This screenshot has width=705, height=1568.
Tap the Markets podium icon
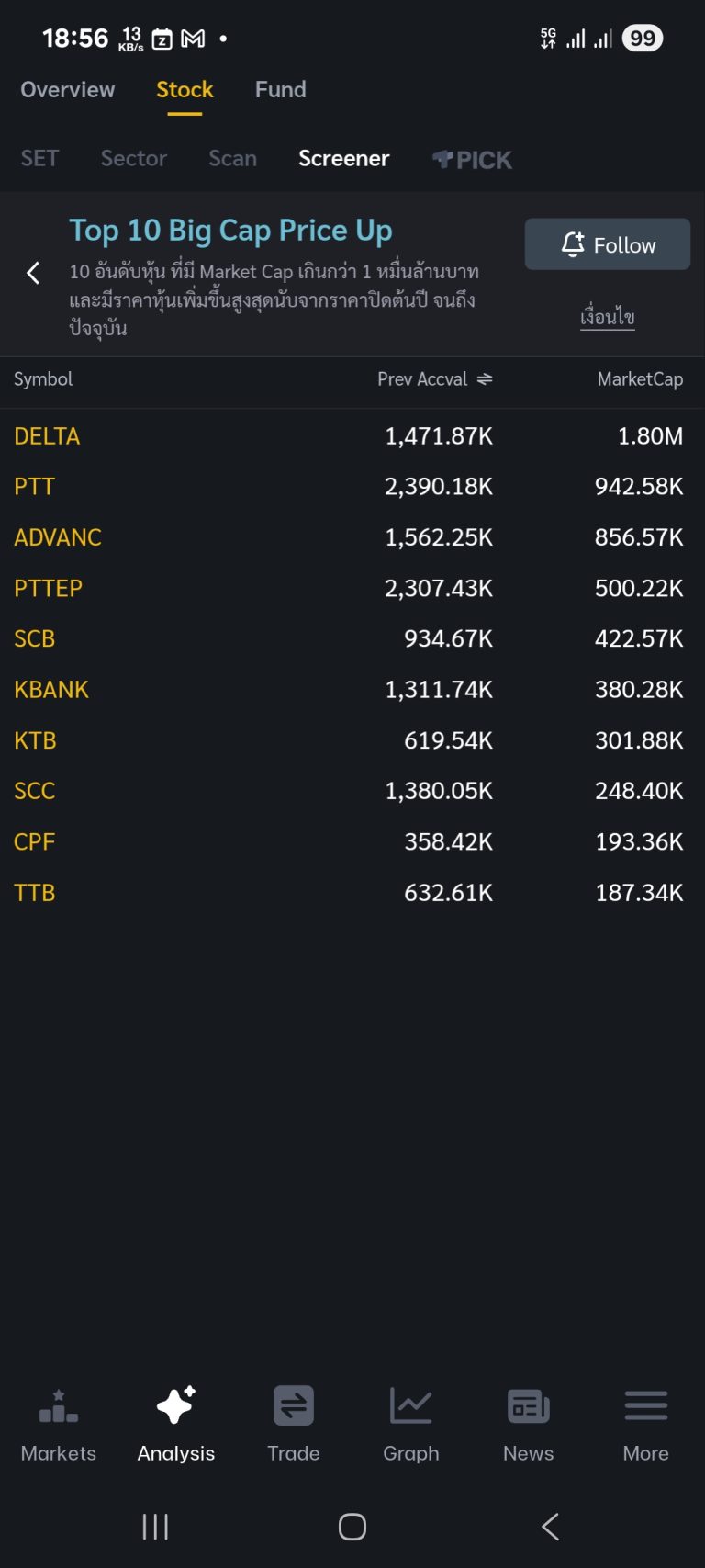pos(59,1406)
